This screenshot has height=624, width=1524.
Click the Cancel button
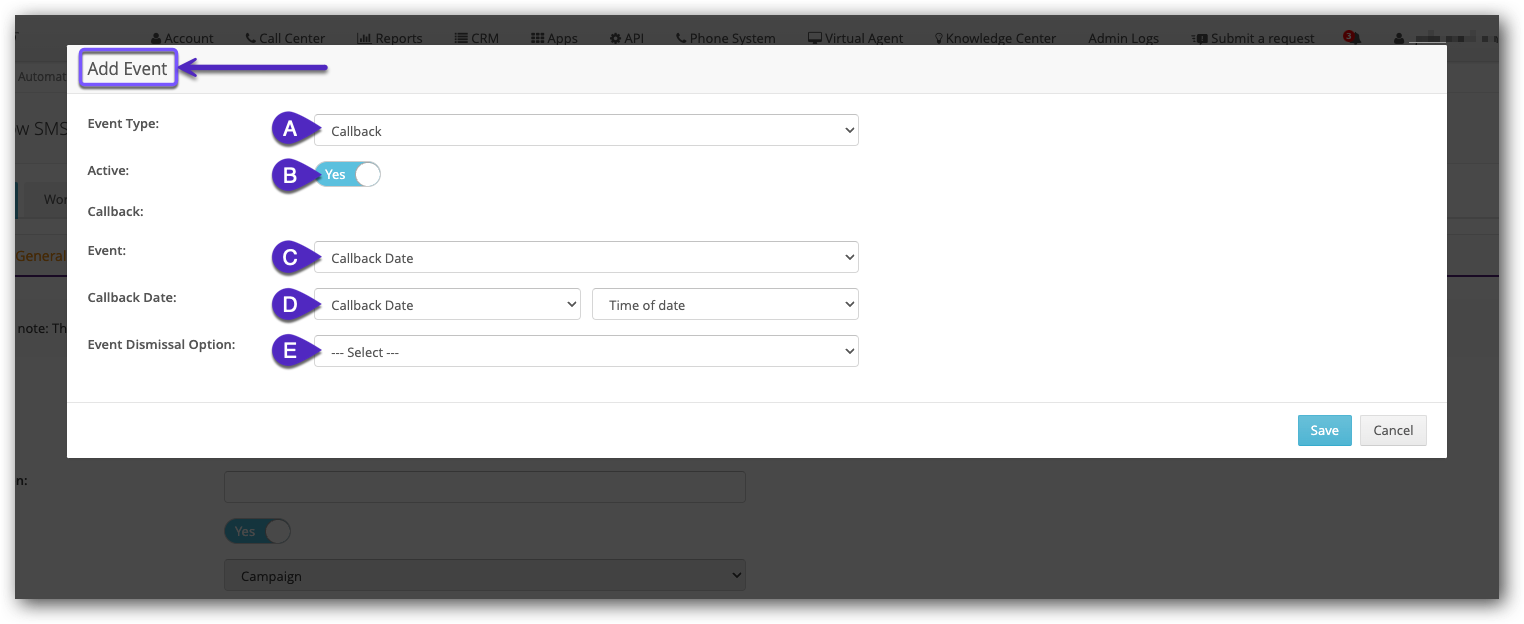(1393, 430)
